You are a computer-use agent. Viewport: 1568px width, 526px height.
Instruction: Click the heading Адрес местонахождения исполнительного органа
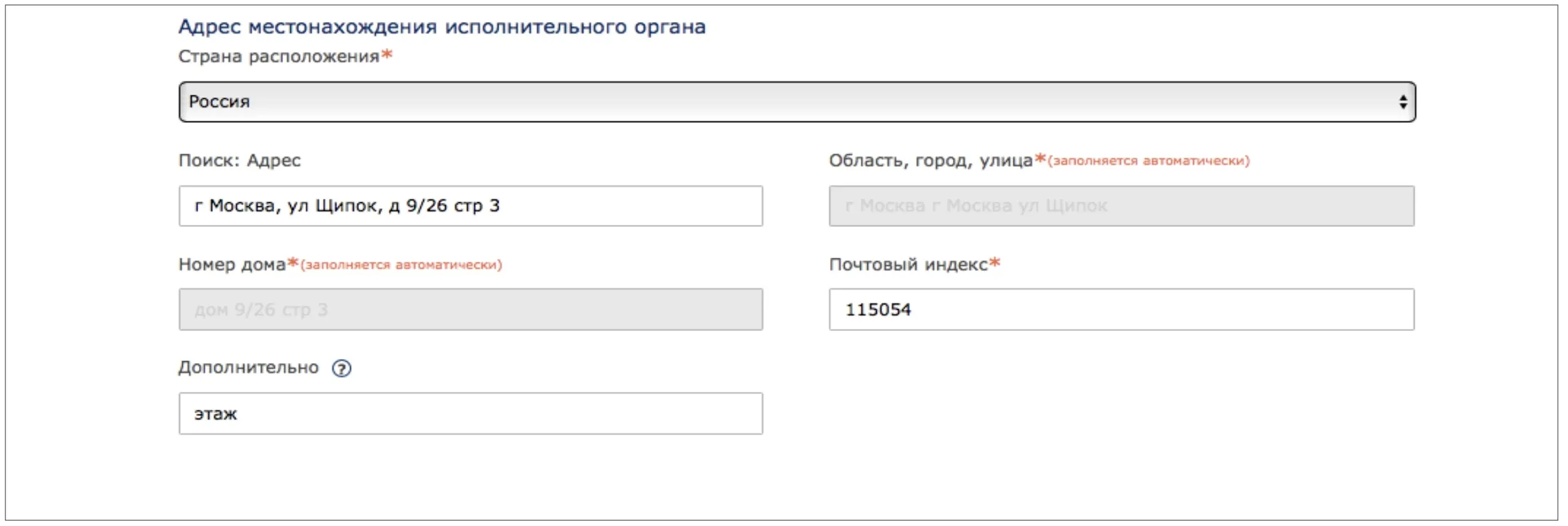pyautogui.click(x=442, y=27)
